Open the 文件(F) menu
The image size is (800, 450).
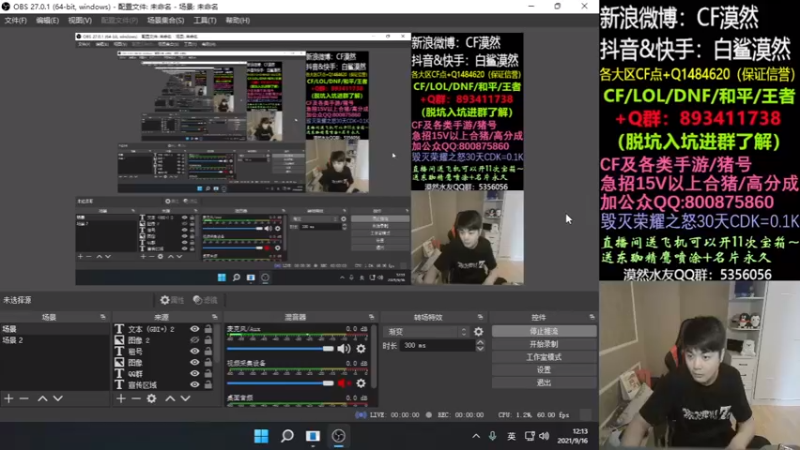(15, 20)
